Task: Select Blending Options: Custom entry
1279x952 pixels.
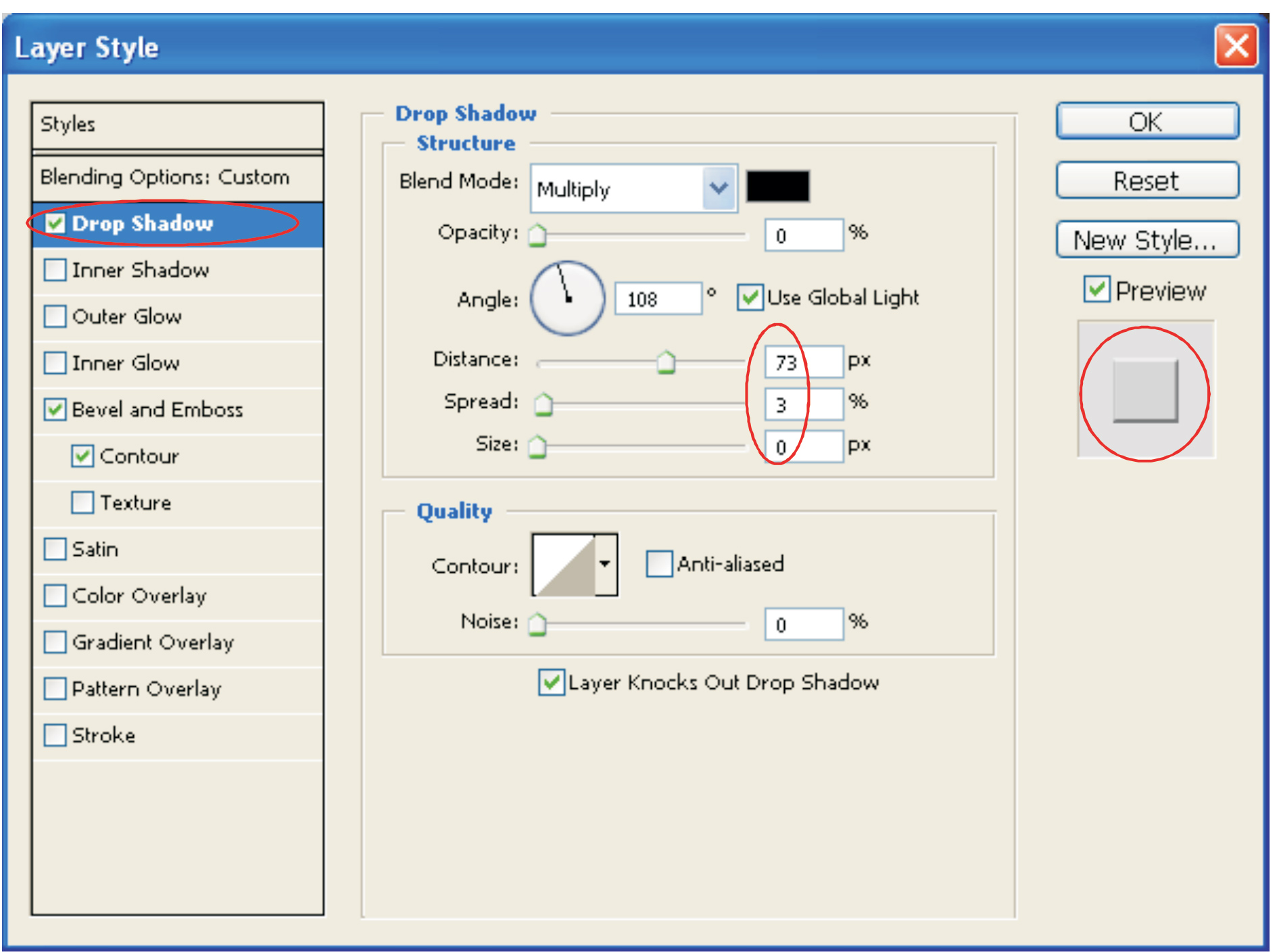Action: 164,177
